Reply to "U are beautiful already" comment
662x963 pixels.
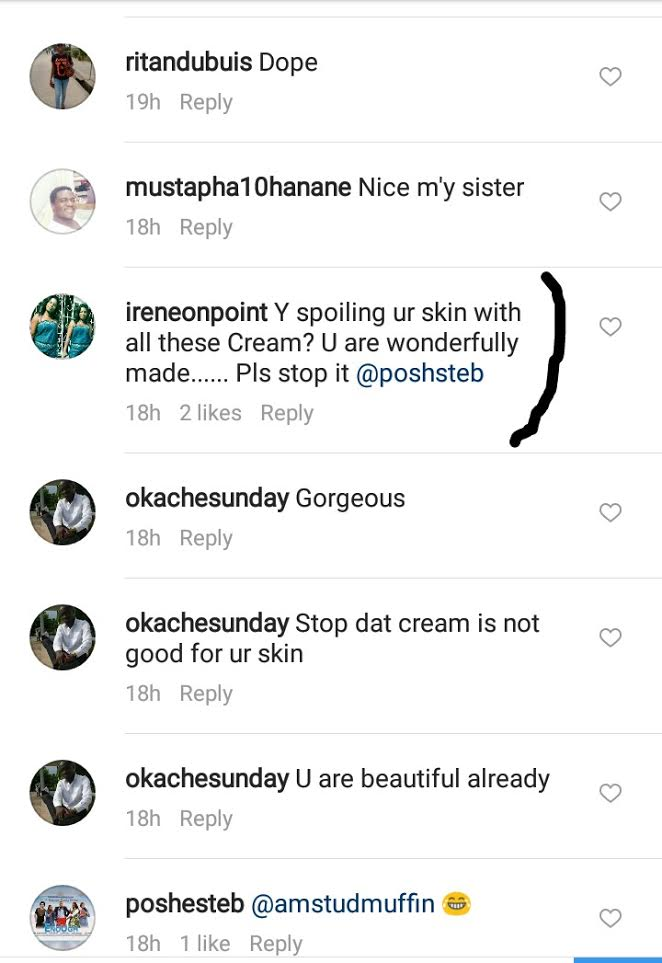point(205,818)
